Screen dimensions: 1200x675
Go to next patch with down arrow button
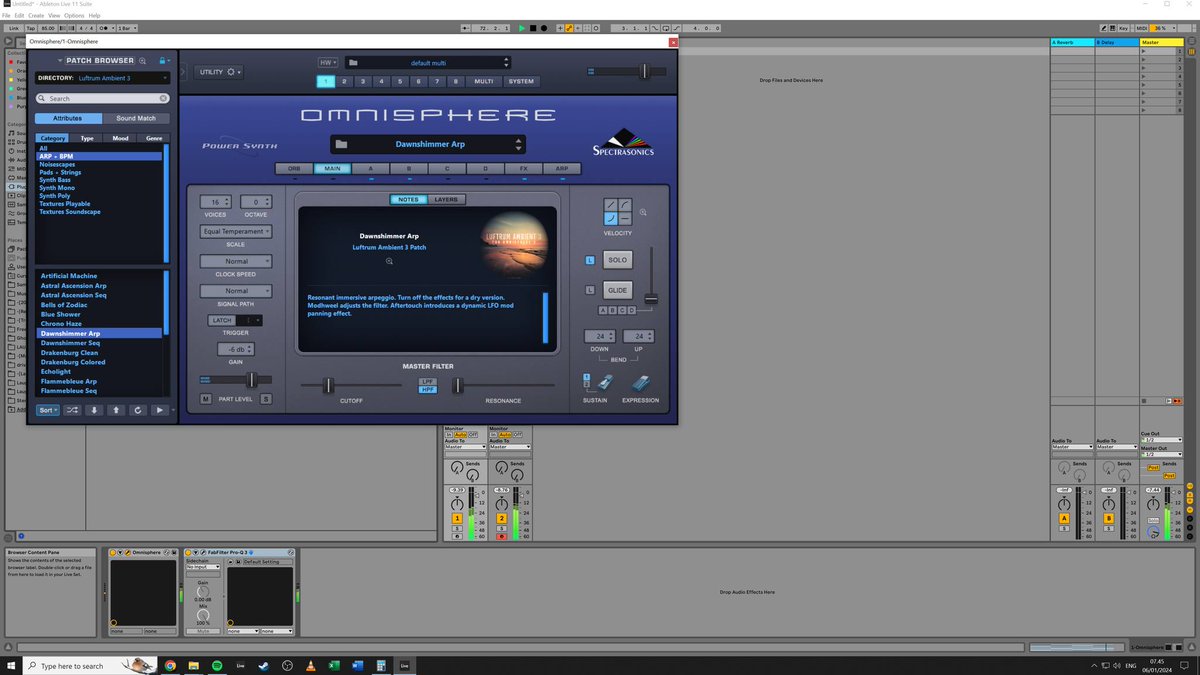pos(95,410)
